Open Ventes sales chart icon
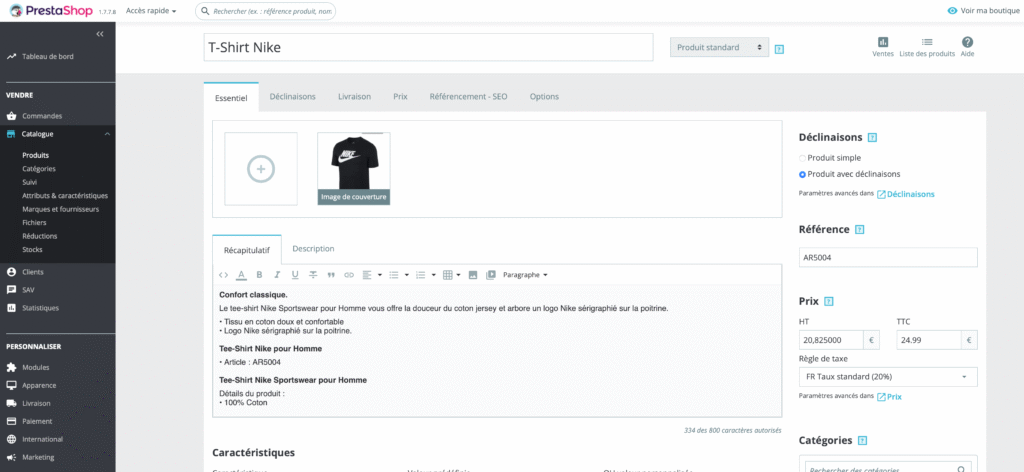 coord(883,47)
